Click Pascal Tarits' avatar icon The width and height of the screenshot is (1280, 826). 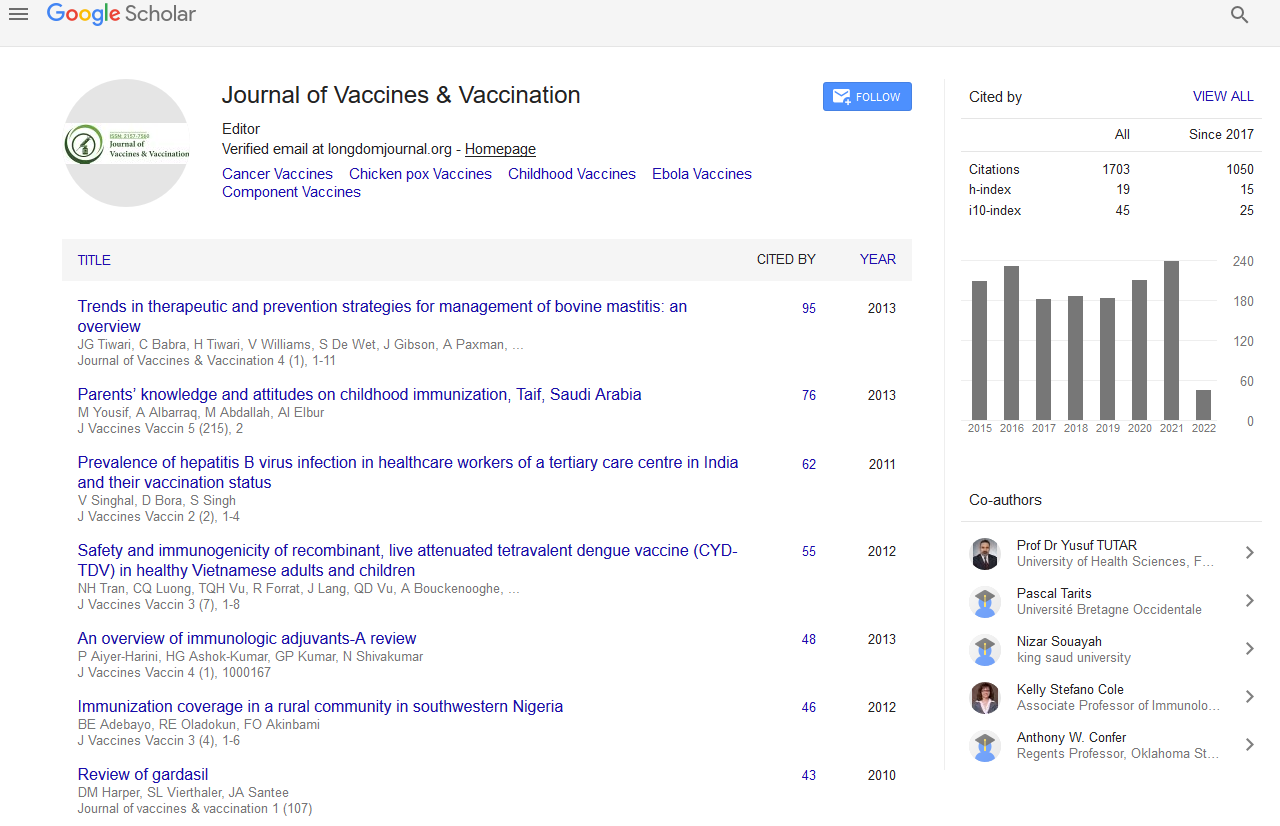pos(985,602)
